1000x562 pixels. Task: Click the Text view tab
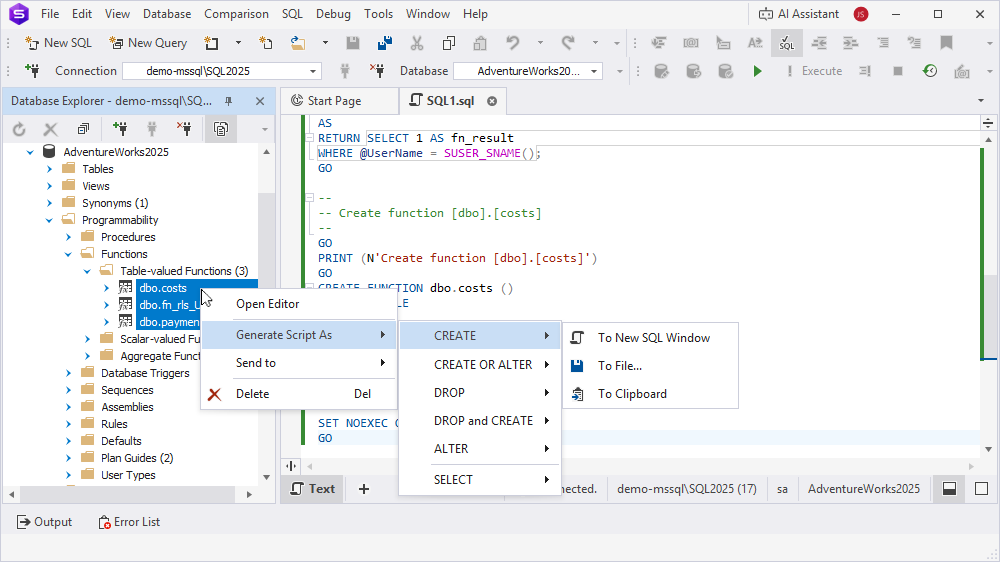point(312,489)
